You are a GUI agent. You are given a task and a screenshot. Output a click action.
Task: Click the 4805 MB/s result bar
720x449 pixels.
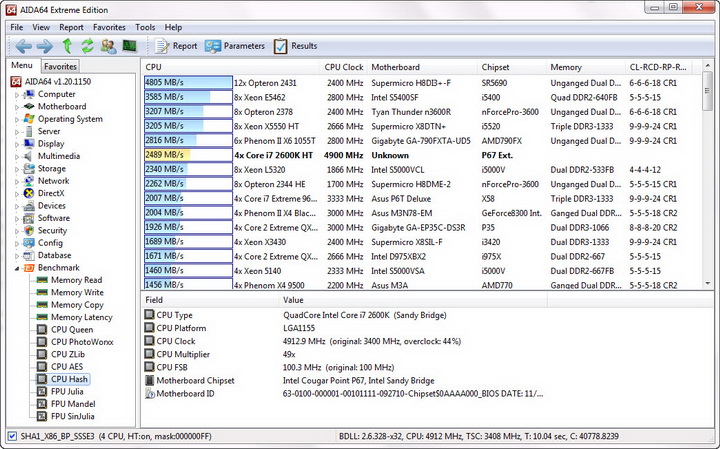click(x=188, y=83)
